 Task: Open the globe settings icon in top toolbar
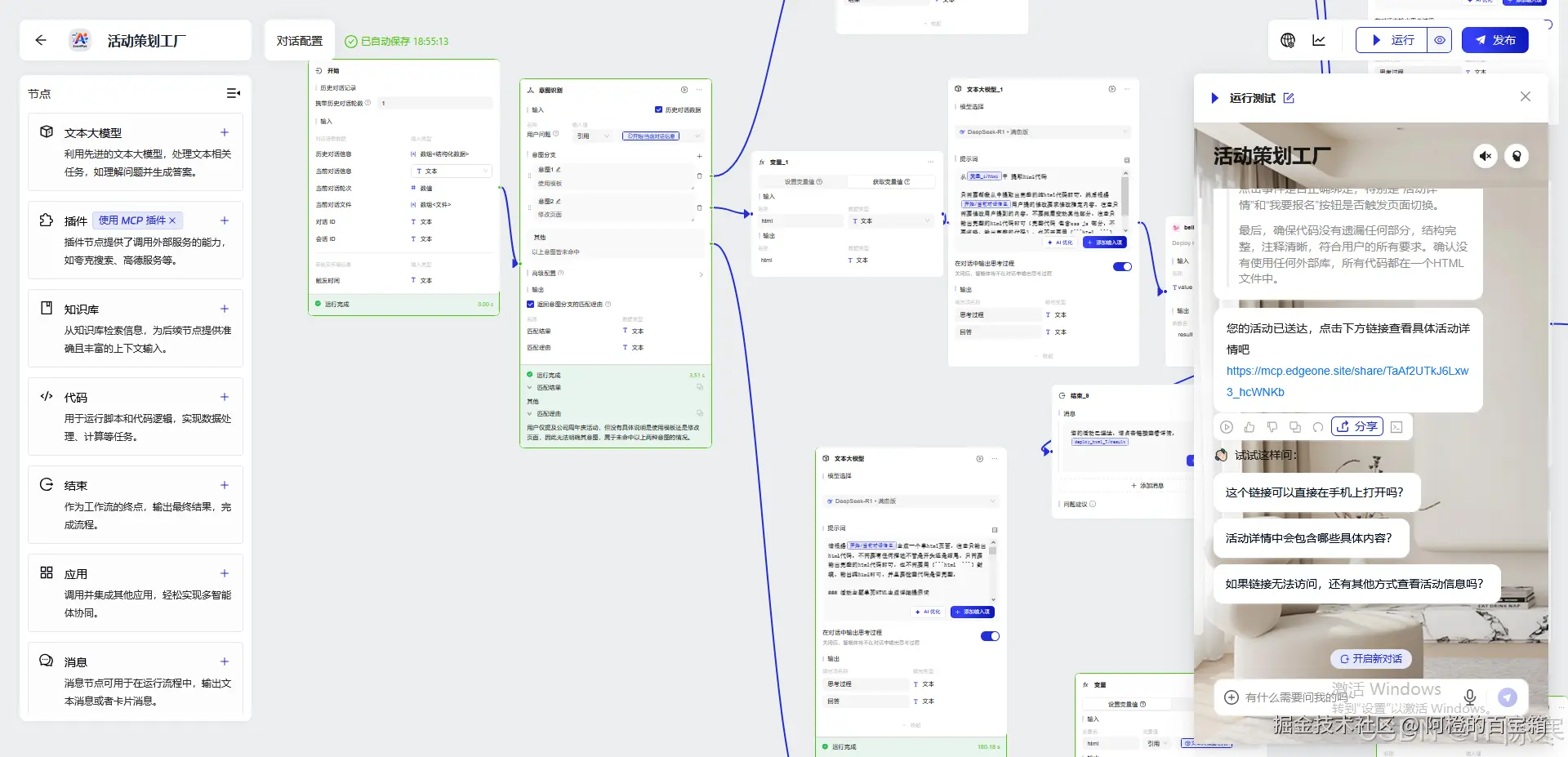click(1288, 40)
